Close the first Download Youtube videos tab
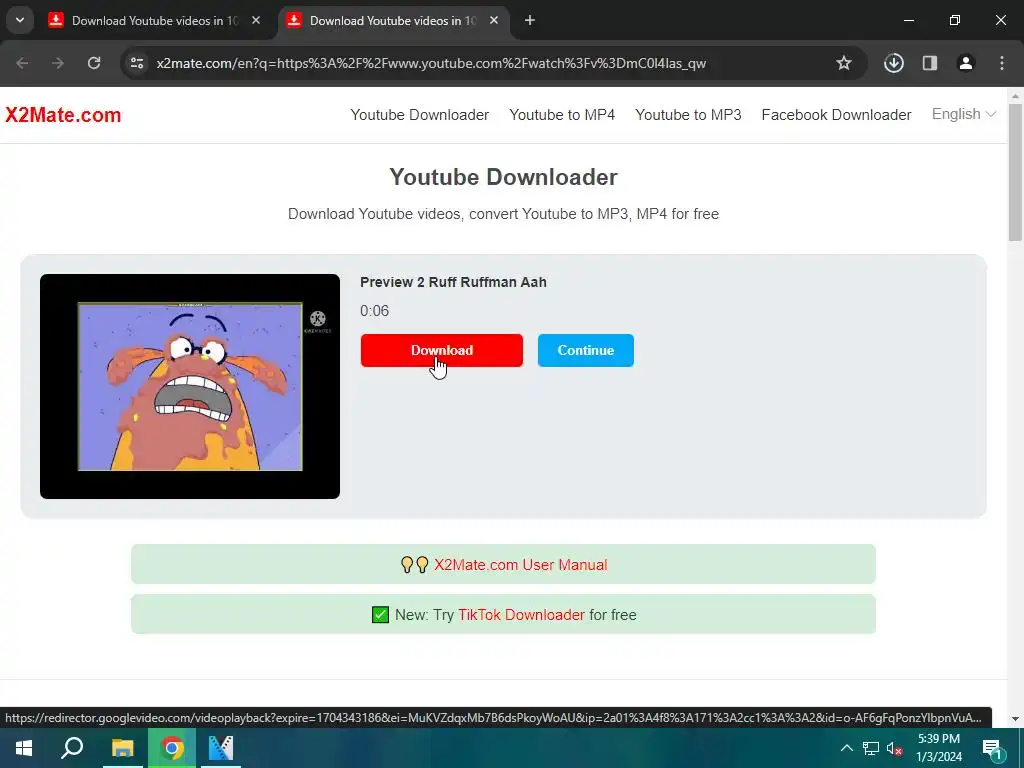Viewport: 1024px width, 768px height. [256, 21]
